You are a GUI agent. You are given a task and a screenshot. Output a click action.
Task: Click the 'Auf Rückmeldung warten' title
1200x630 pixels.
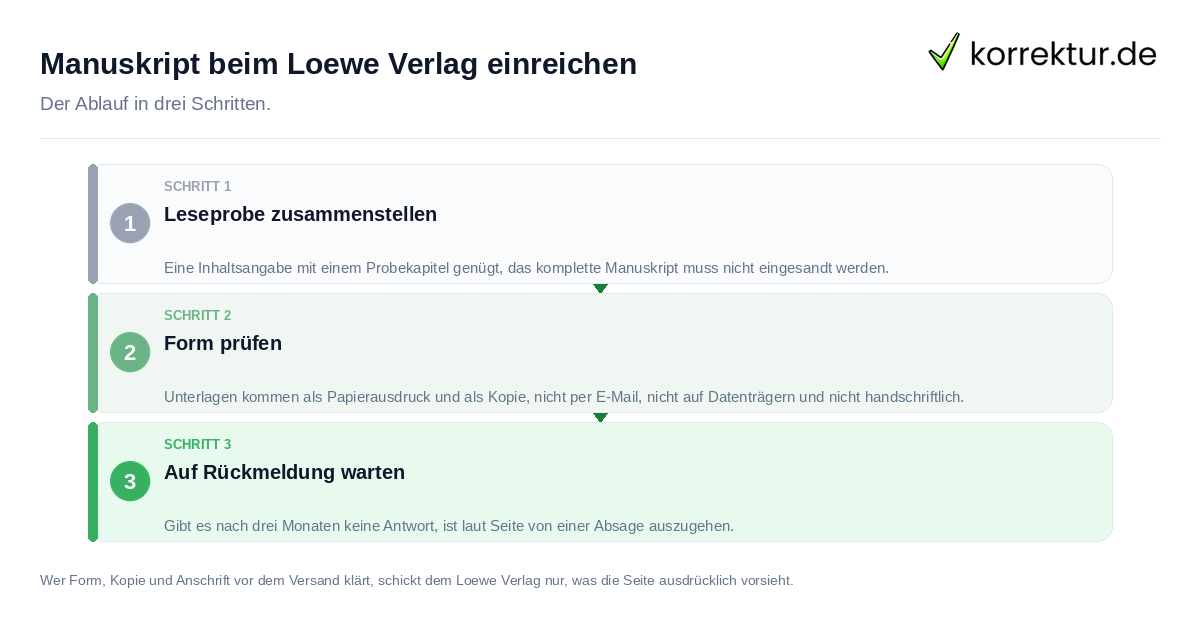click(x=284, y=472)
